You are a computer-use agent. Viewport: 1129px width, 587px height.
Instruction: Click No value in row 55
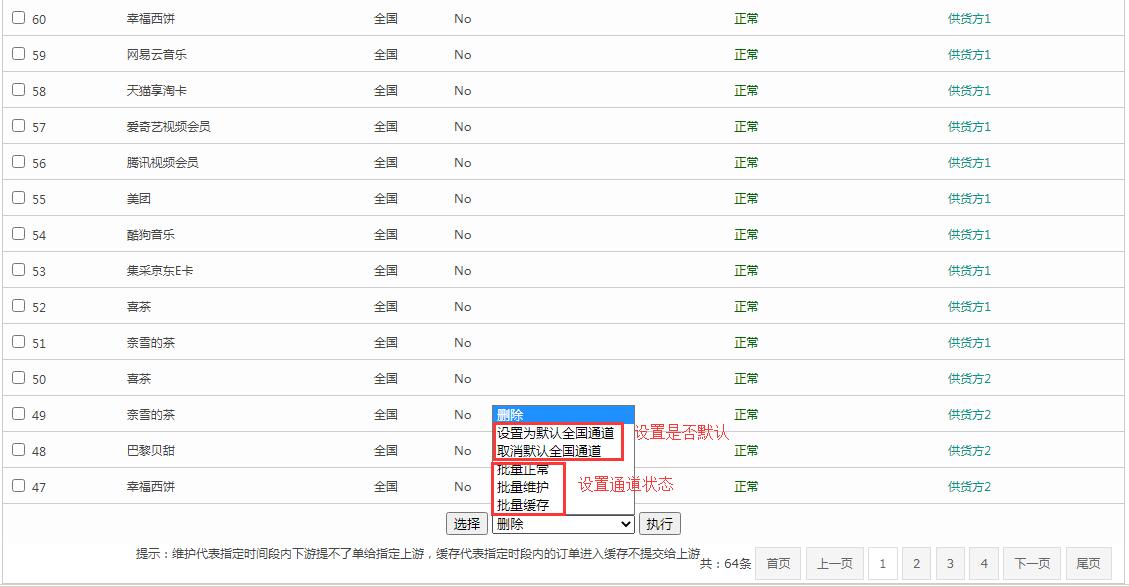[x=462, y=199]
